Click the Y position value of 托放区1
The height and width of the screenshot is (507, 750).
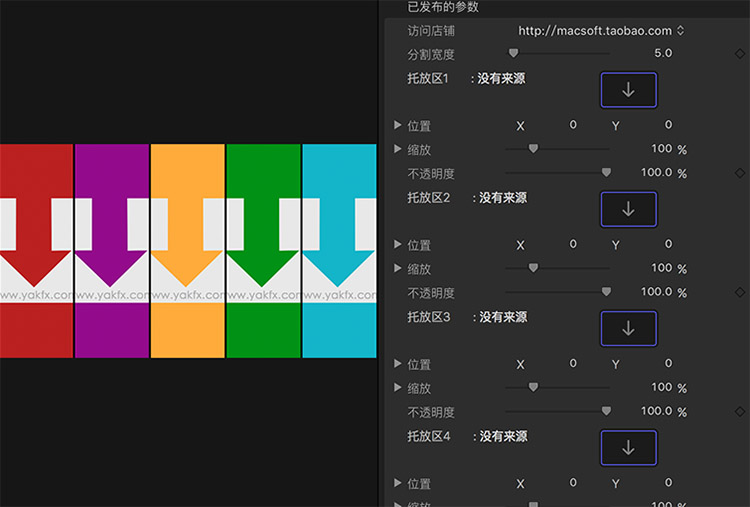(668, 125)
